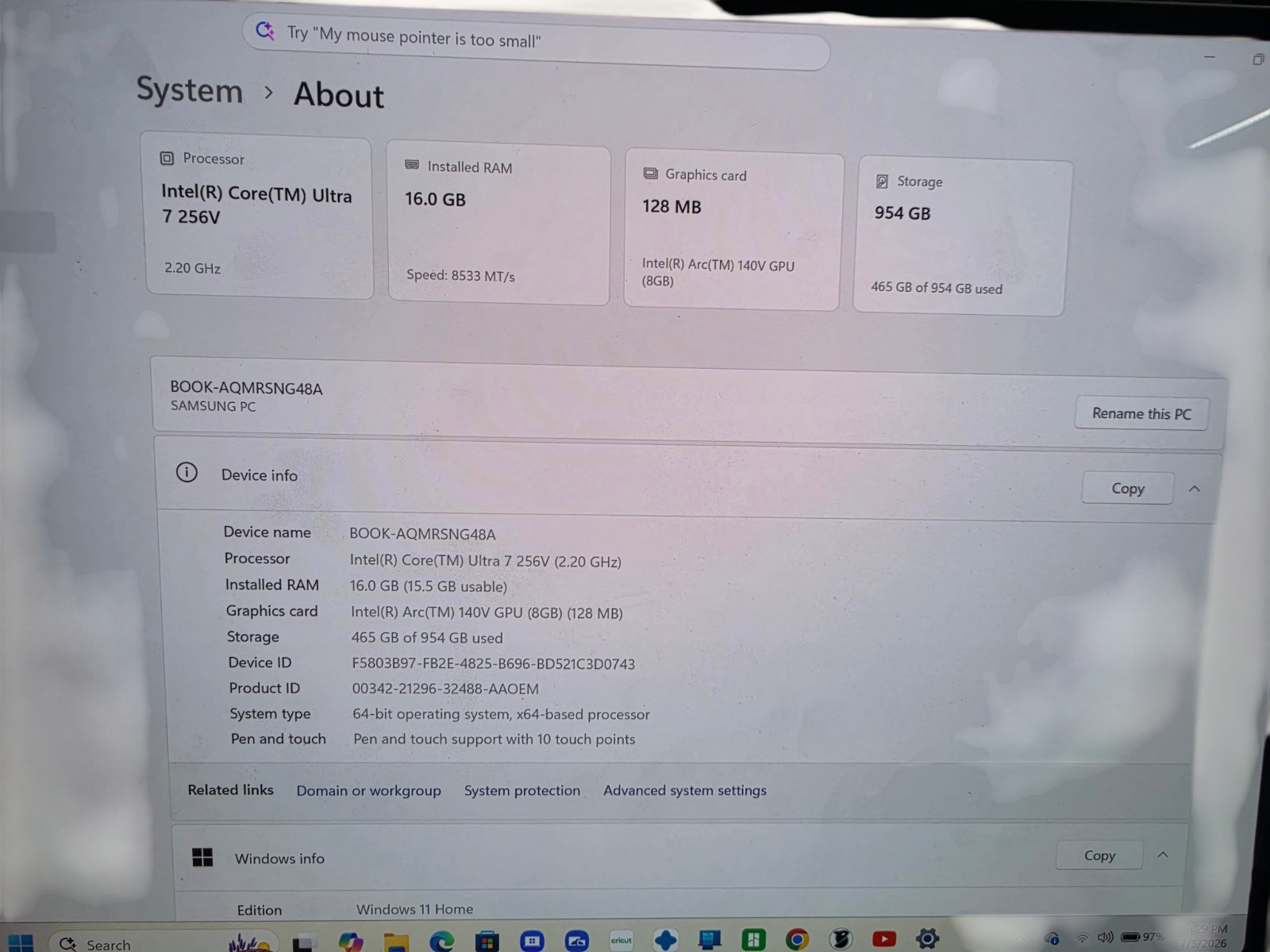Open Domain or workgroup link

[x=368, y=790]
